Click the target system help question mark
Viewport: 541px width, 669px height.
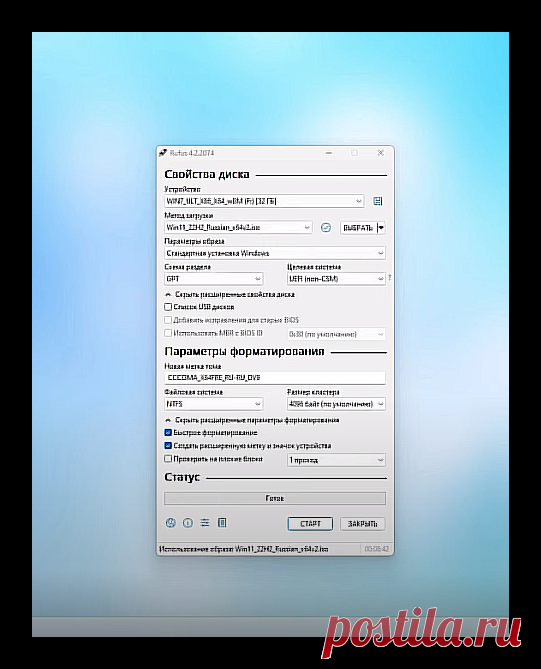[x=390, y=278]
